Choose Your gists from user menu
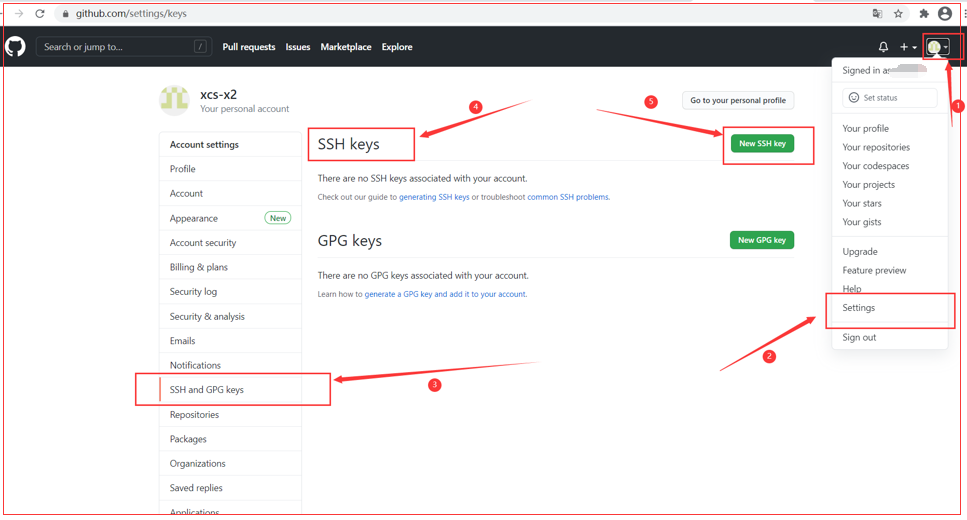The width and height of the screenshot is (967, 520). 889,222
